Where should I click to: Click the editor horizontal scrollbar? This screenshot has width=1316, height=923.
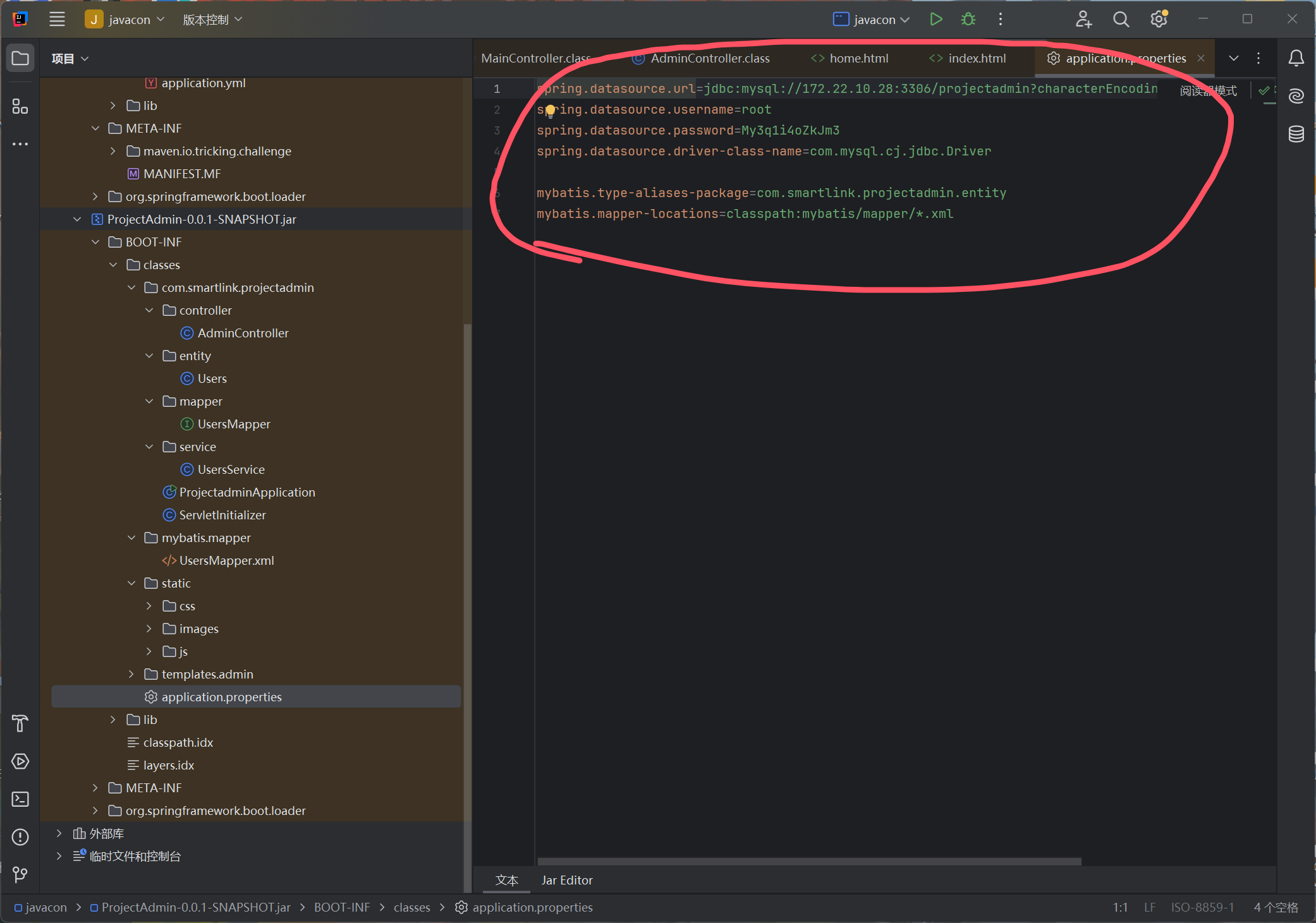click(x=808, y=862)
